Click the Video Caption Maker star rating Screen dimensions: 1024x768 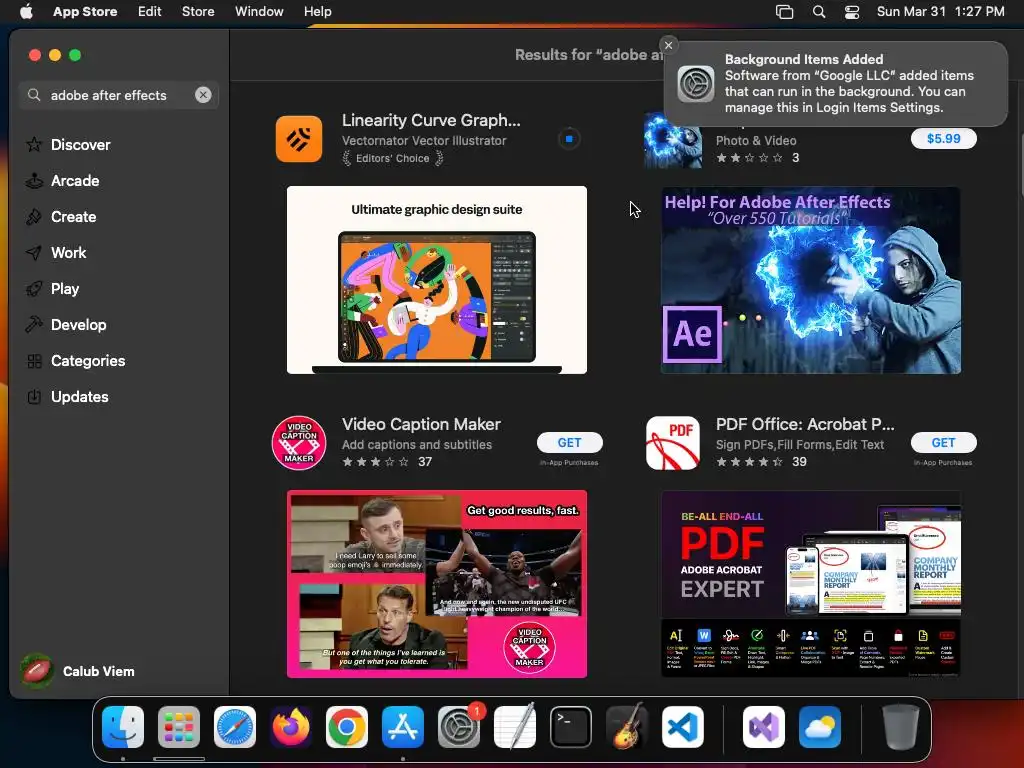coord(376,462)
